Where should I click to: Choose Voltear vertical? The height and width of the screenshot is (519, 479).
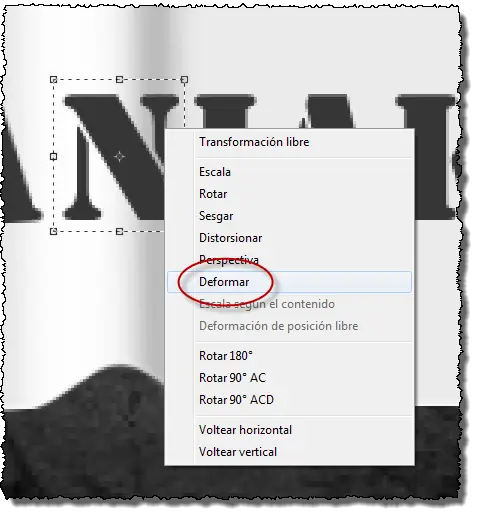[289, 452]
